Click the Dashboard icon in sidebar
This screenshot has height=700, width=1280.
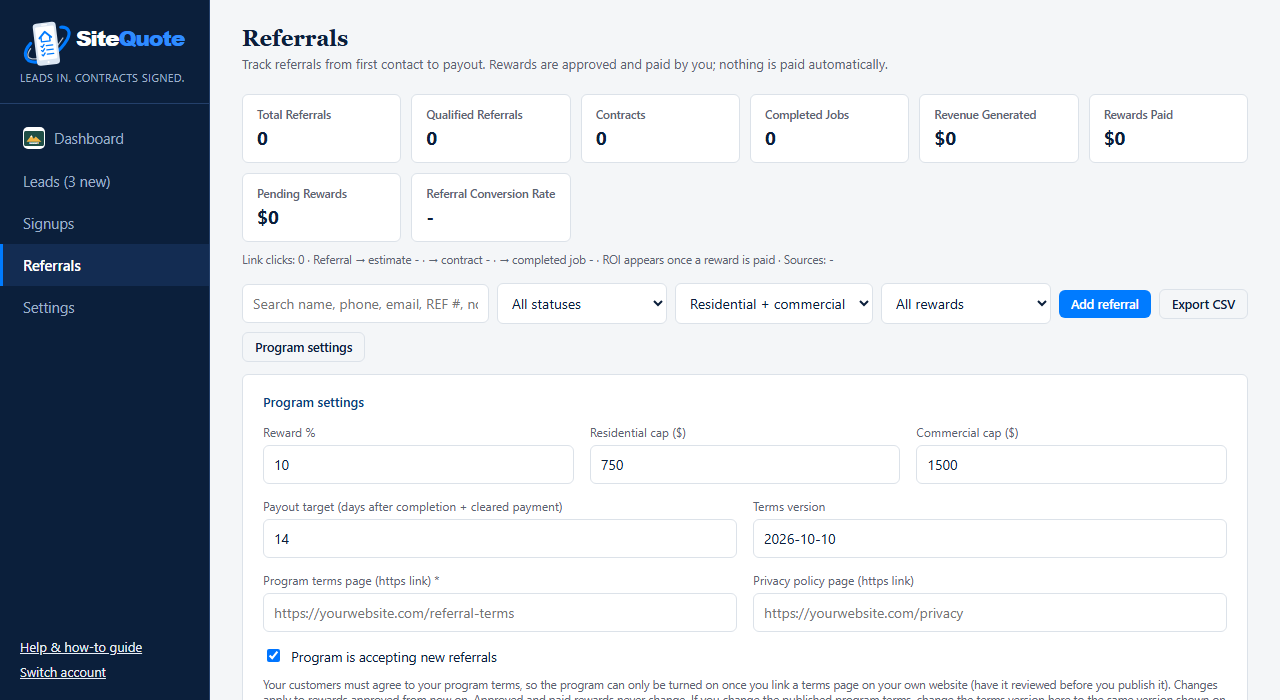(x=34, y=138)
